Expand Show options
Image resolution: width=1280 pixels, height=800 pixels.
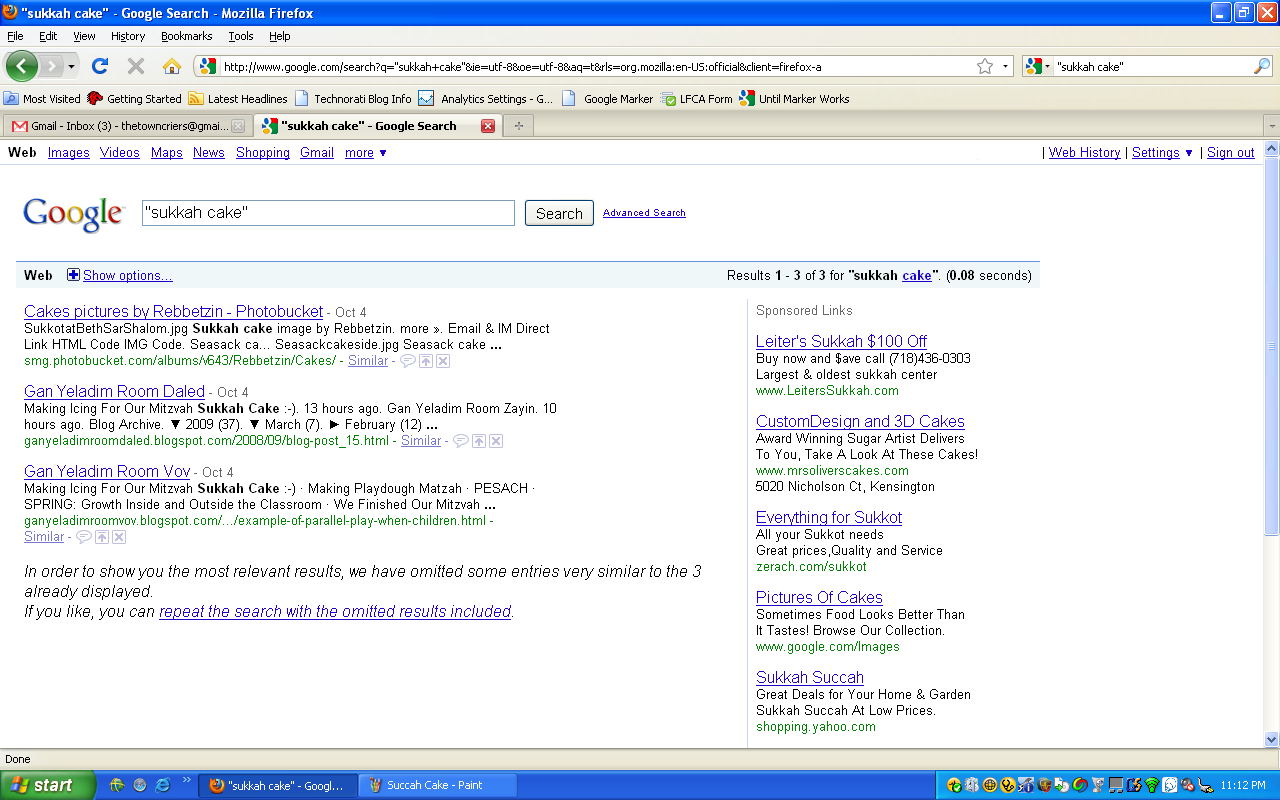[120, 276]
